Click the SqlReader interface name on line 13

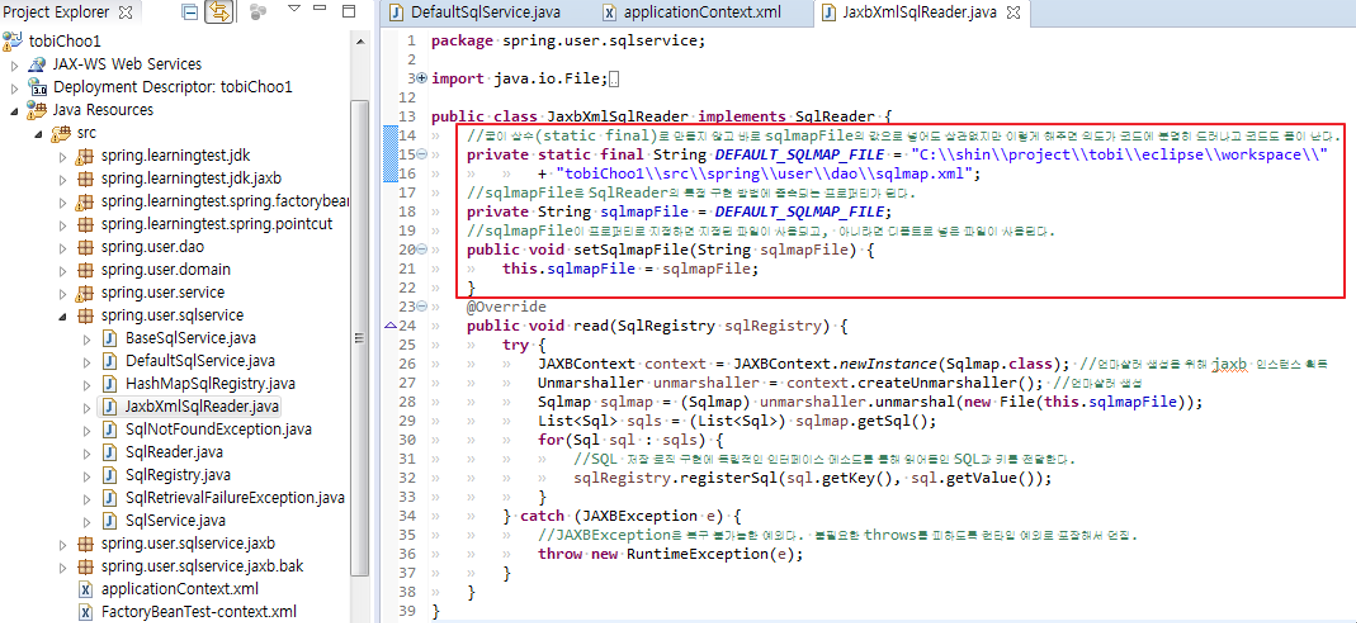coord(835,117)
